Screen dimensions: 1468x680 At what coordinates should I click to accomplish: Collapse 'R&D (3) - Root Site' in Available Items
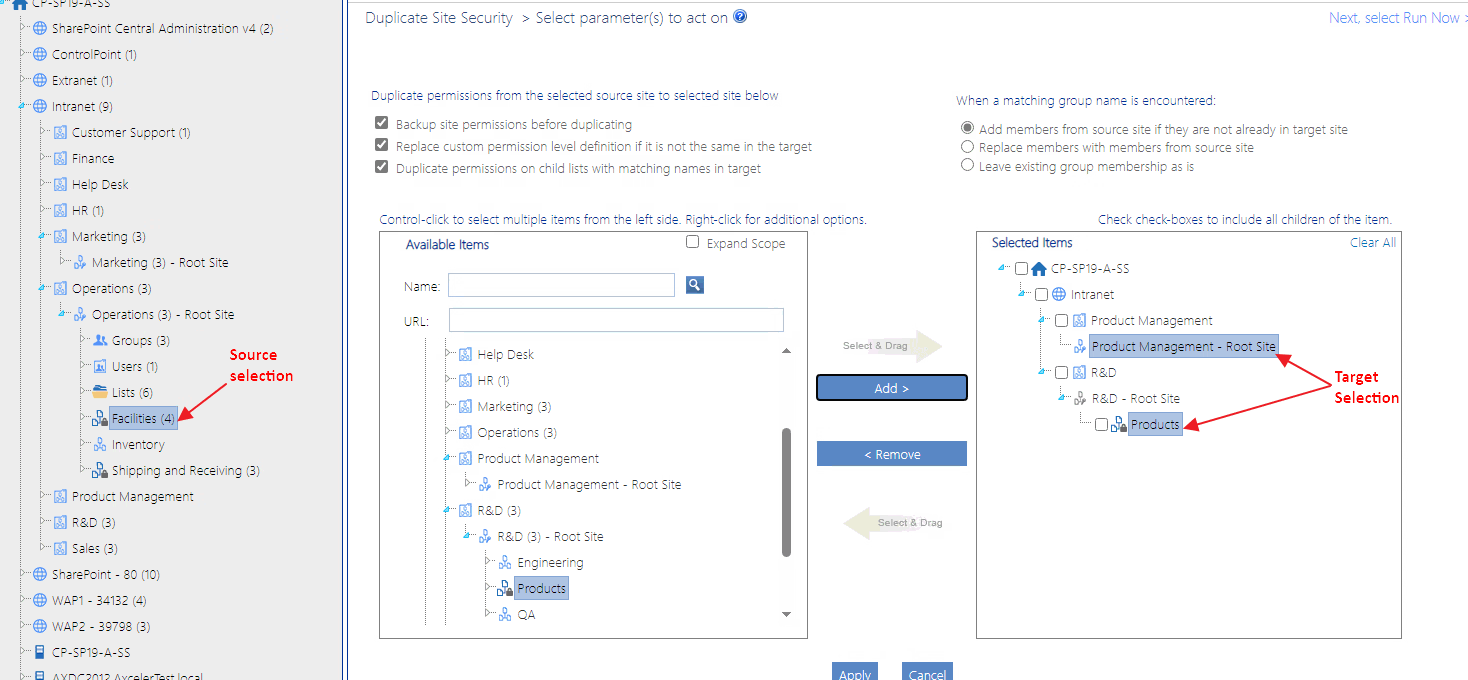tap(467, 536)
